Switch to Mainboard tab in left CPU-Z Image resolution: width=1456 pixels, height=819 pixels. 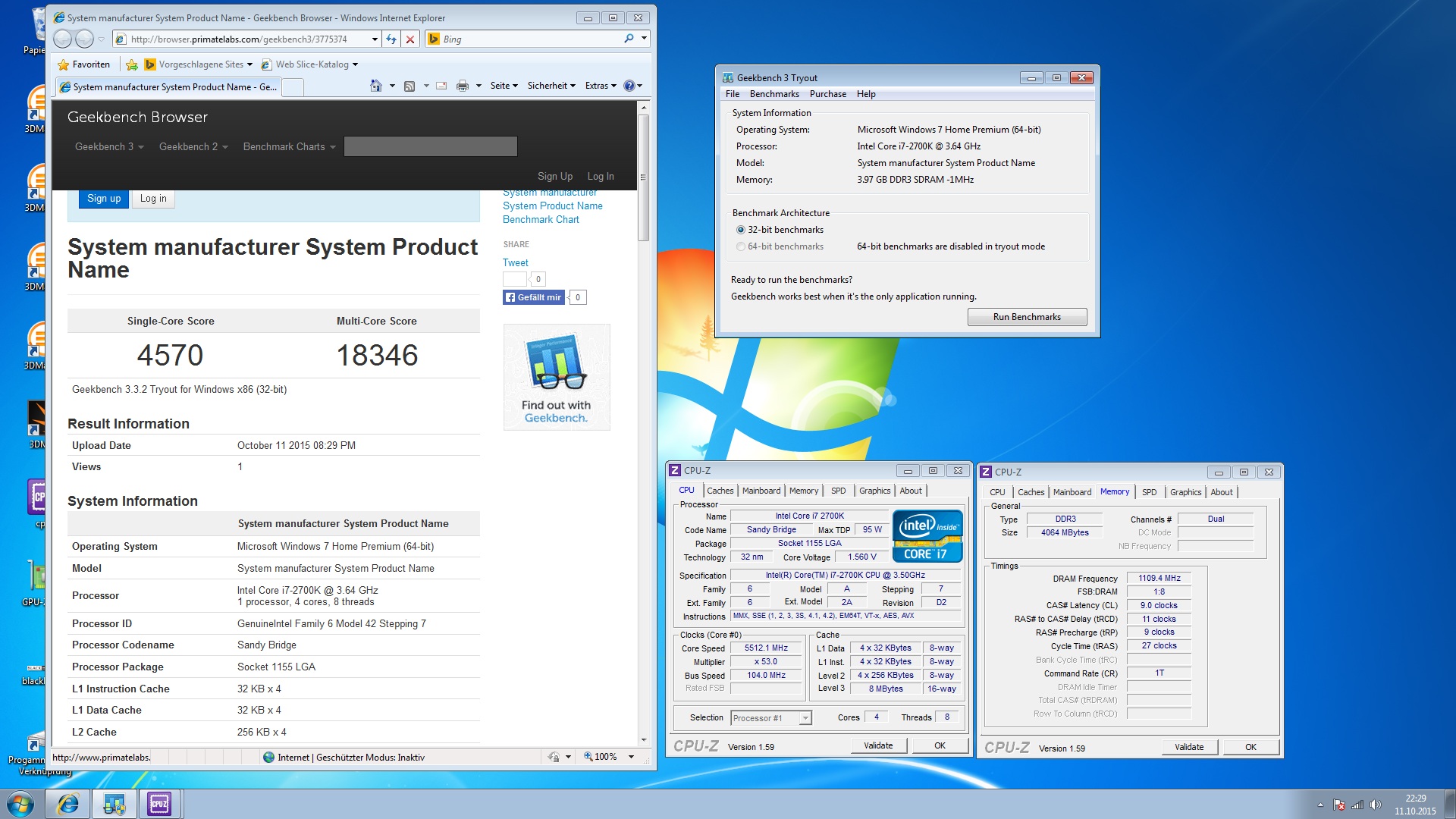761,491
